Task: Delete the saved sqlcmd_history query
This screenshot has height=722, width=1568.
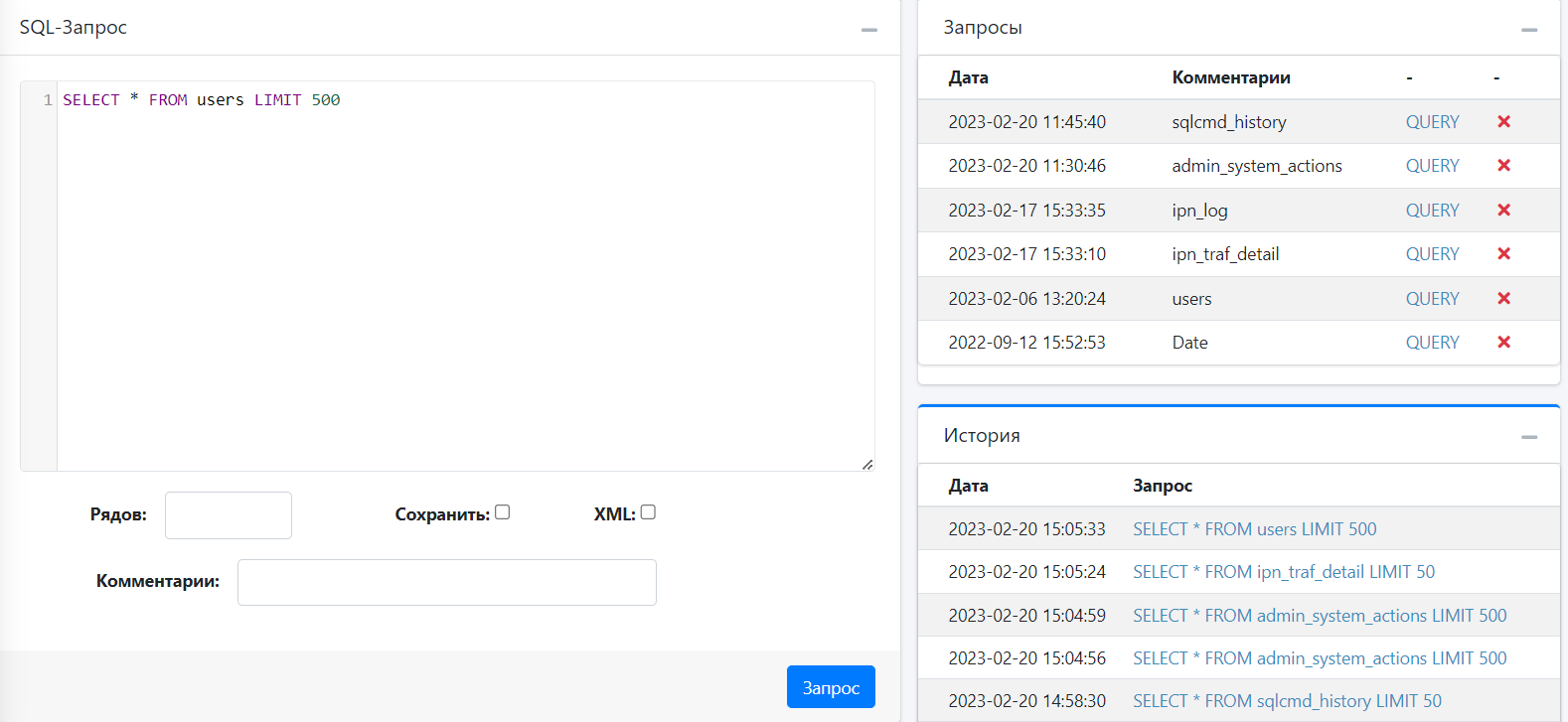Action: (1503, 121)
